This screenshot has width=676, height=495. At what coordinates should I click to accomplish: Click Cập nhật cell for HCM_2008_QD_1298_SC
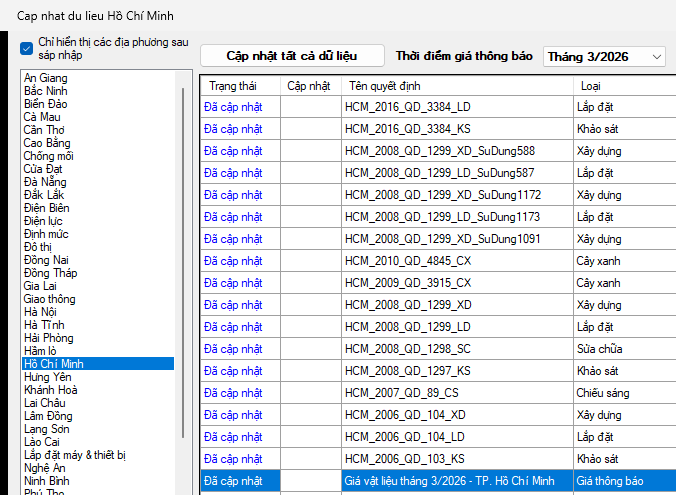pos(310,349)
